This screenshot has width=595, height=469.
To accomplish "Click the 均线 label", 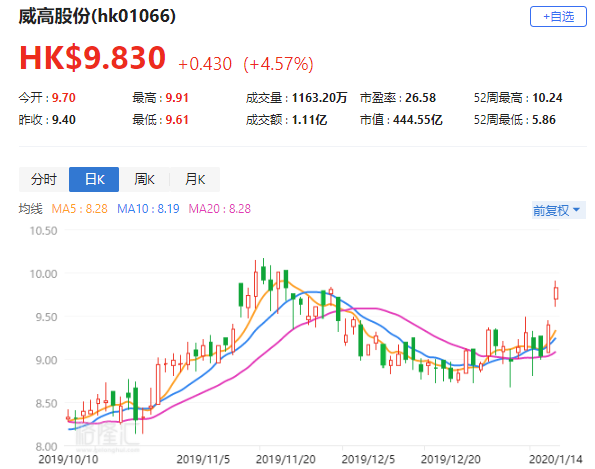I will pyautogui.click(x=31, y=209).
